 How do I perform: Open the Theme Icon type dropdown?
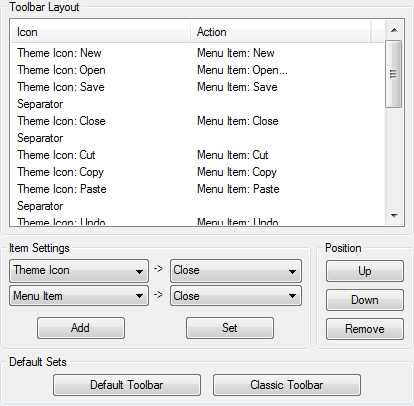pos(79,271)
